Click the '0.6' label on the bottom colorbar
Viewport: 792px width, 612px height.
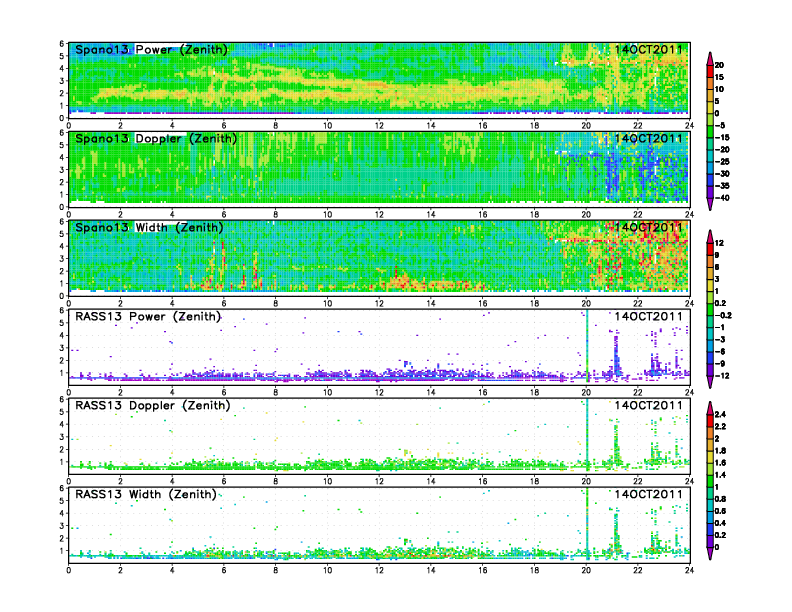click(x=721, y=511)
